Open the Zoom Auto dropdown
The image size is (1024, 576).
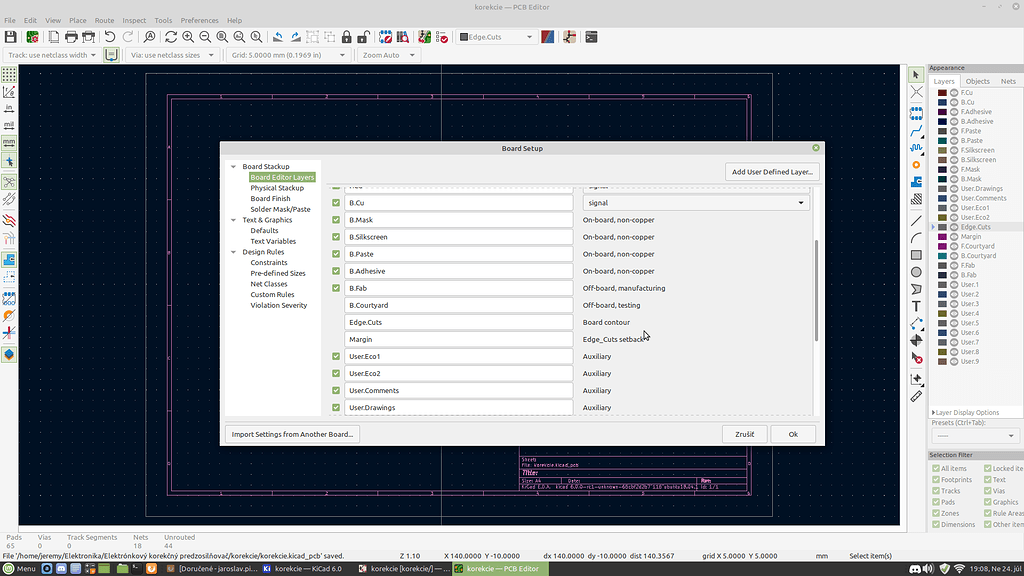click(389, 55)
